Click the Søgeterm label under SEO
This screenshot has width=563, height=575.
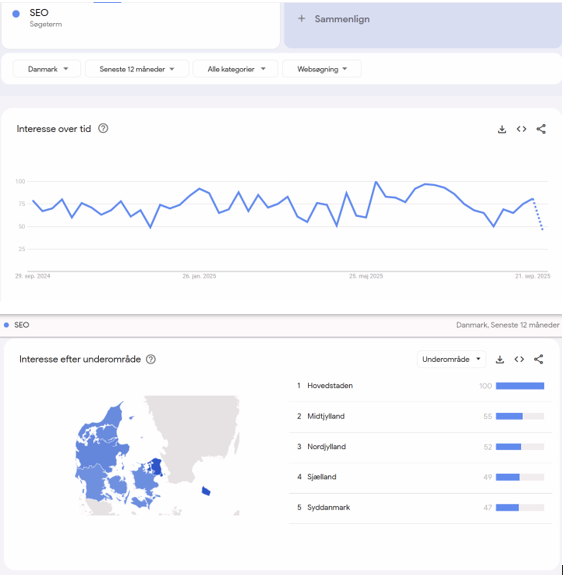(x=46, y=25)
